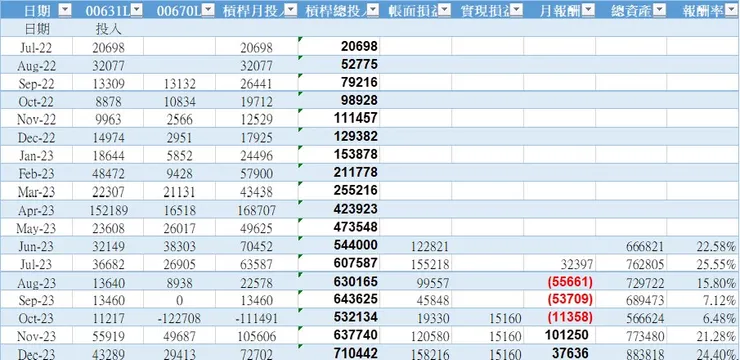This screenshot has height=360, width=740.
Task: Select total assets cell 666821
Action: 631,246
